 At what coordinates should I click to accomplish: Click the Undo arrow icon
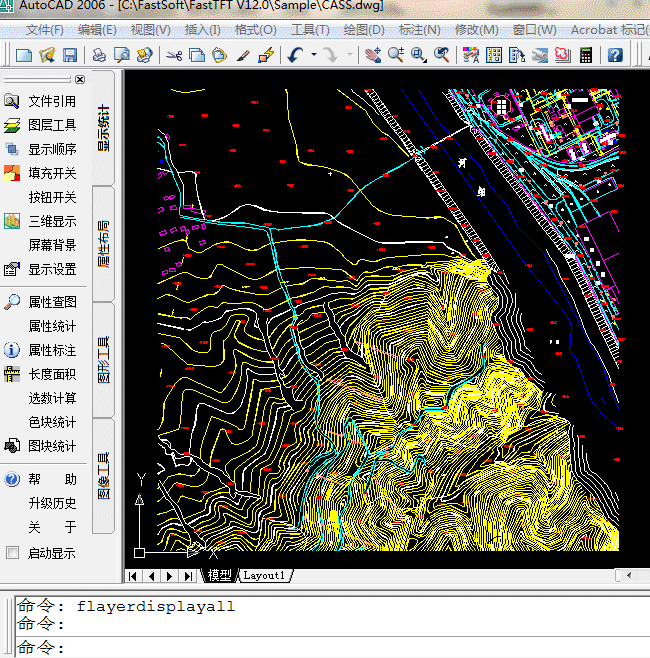coord(296,55)
